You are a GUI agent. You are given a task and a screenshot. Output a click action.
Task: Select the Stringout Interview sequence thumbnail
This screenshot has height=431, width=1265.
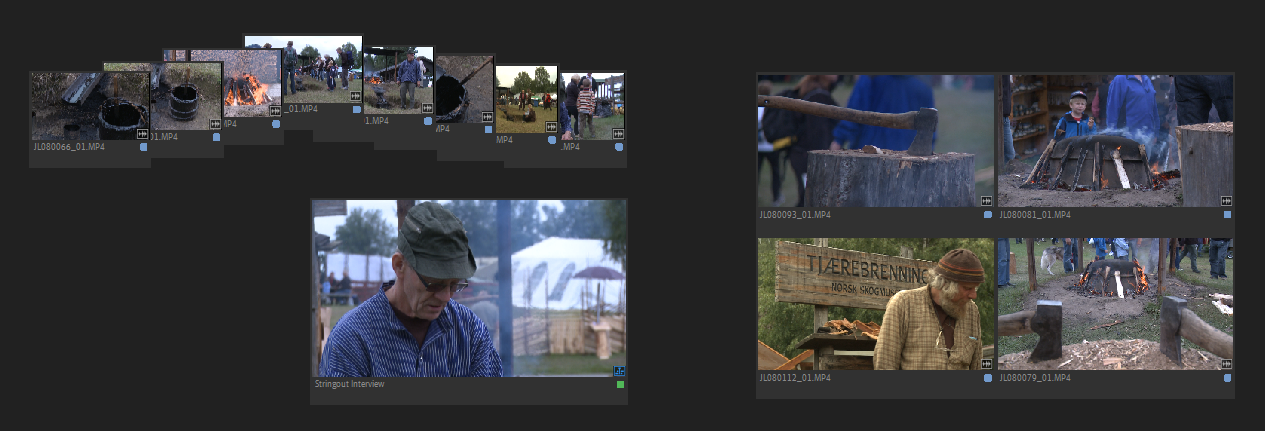469,288
